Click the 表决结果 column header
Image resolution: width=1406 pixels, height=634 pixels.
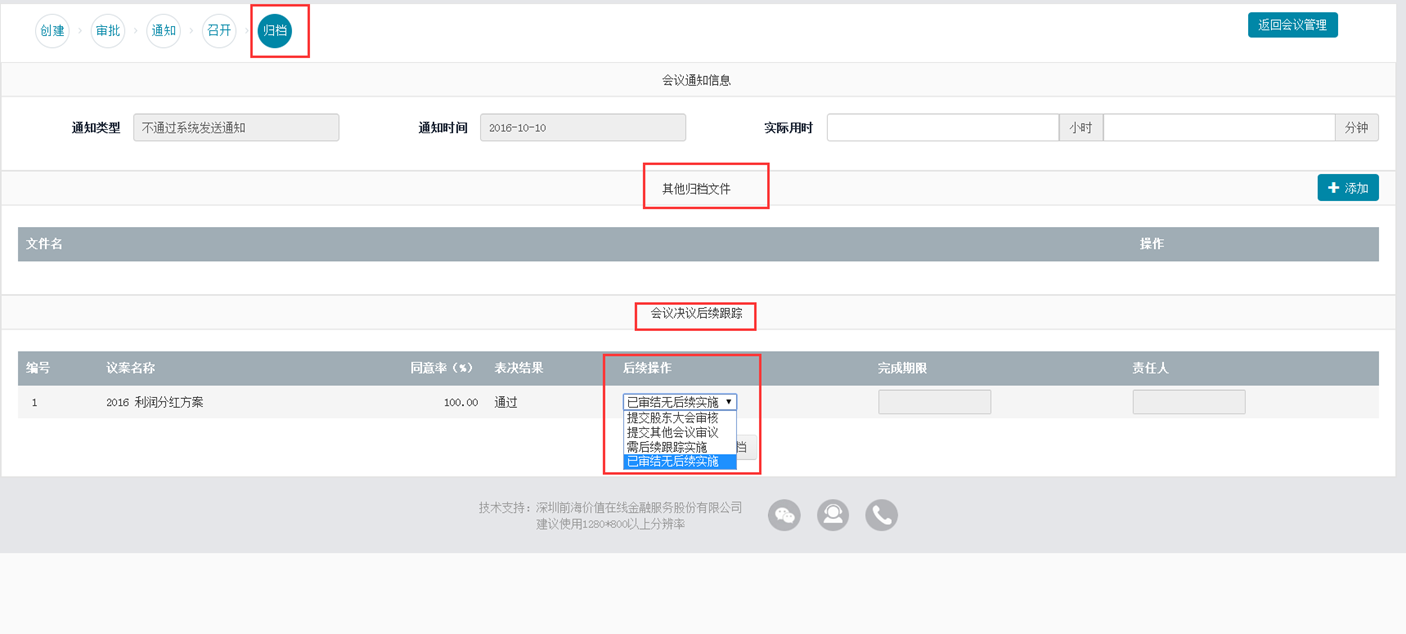click(519, 368)
